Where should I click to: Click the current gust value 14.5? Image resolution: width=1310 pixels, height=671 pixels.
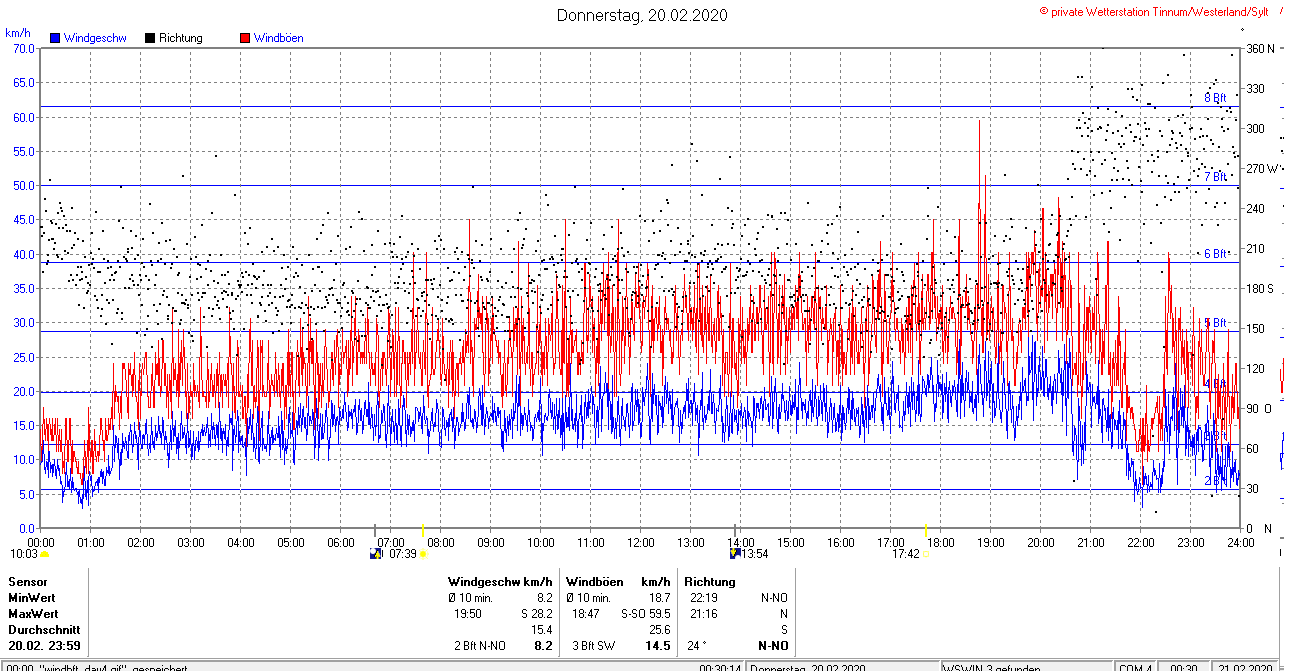click(x=657, y=646)
